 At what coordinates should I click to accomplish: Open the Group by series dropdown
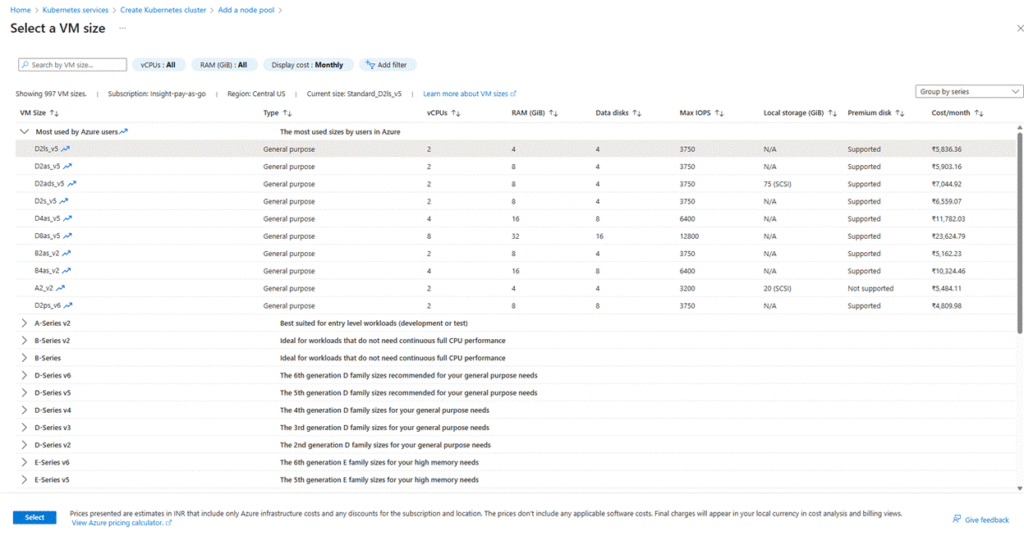968,92
